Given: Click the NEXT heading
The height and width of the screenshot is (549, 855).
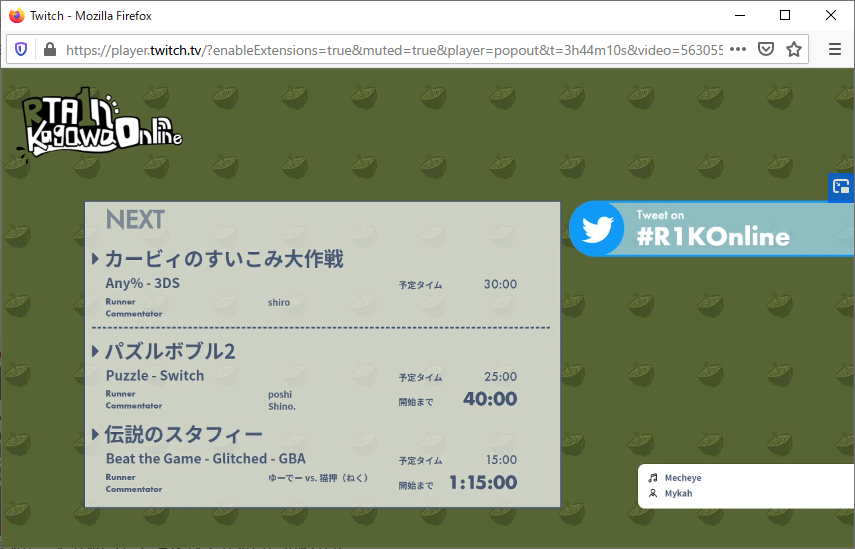Looking at the screenshot, I should 135,220.
